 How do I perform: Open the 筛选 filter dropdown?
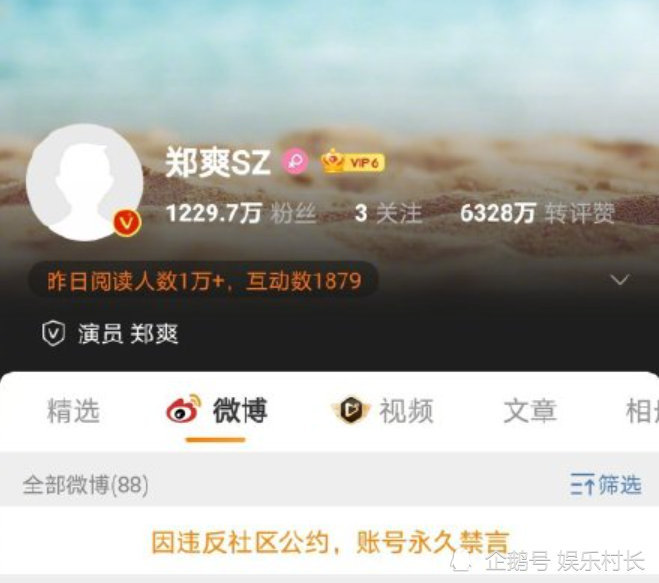pos(606,484)
